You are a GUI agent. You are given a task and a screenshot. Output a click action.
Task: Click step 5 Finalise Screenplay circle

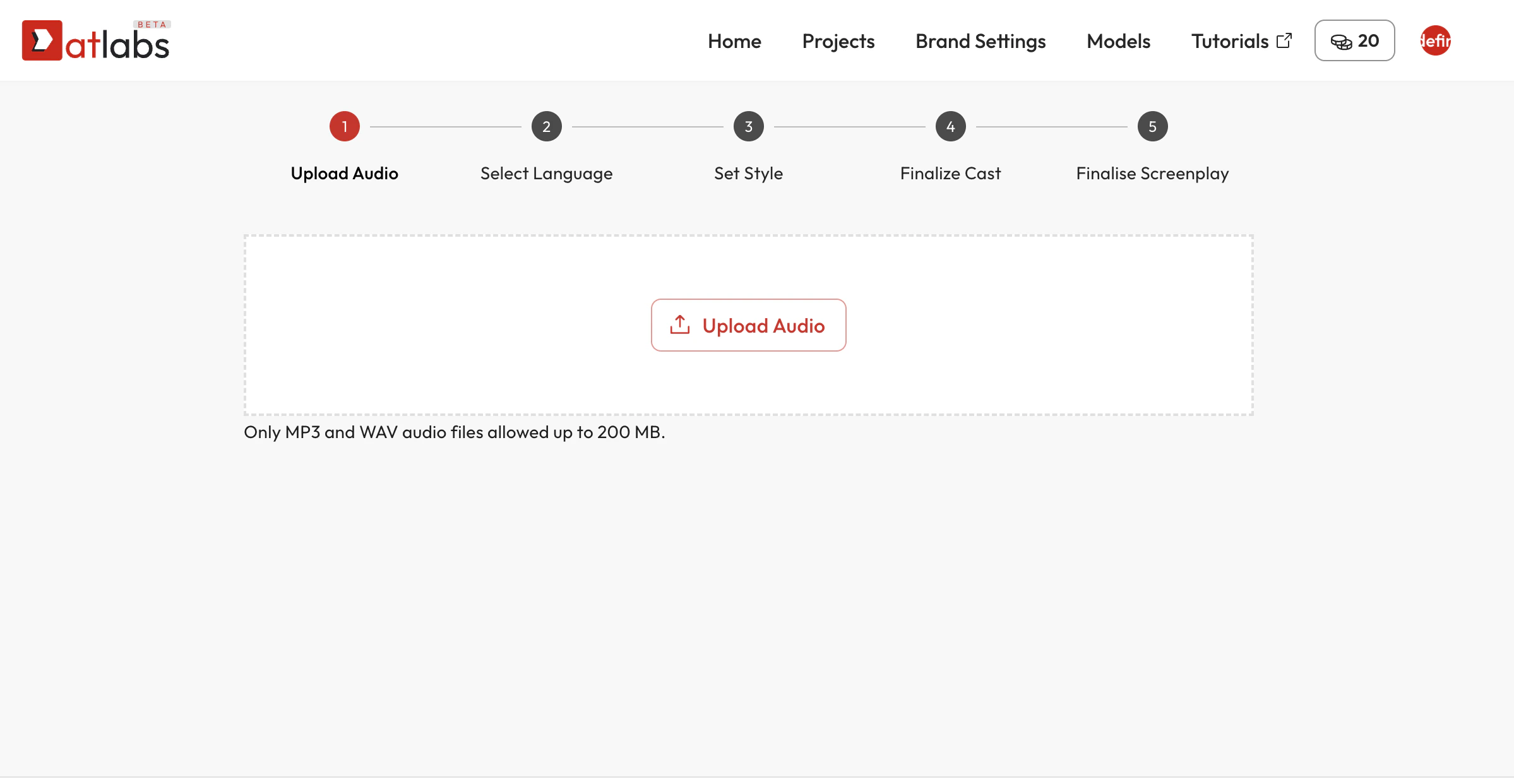point(1152,126)
